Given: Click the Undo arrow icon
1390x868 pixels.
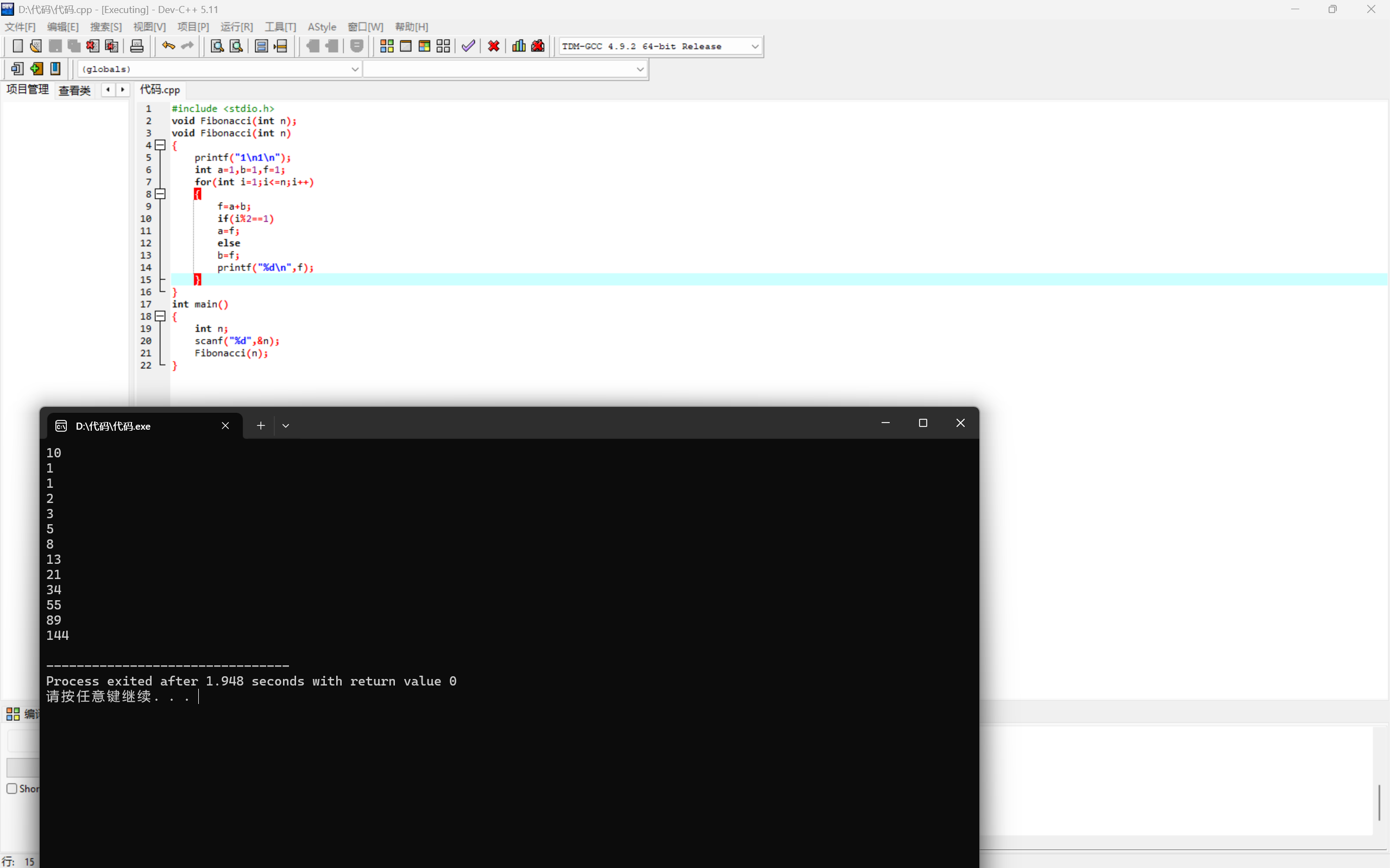Looking at the screenshot, I should pyautogui.click(x=168, y=46).
